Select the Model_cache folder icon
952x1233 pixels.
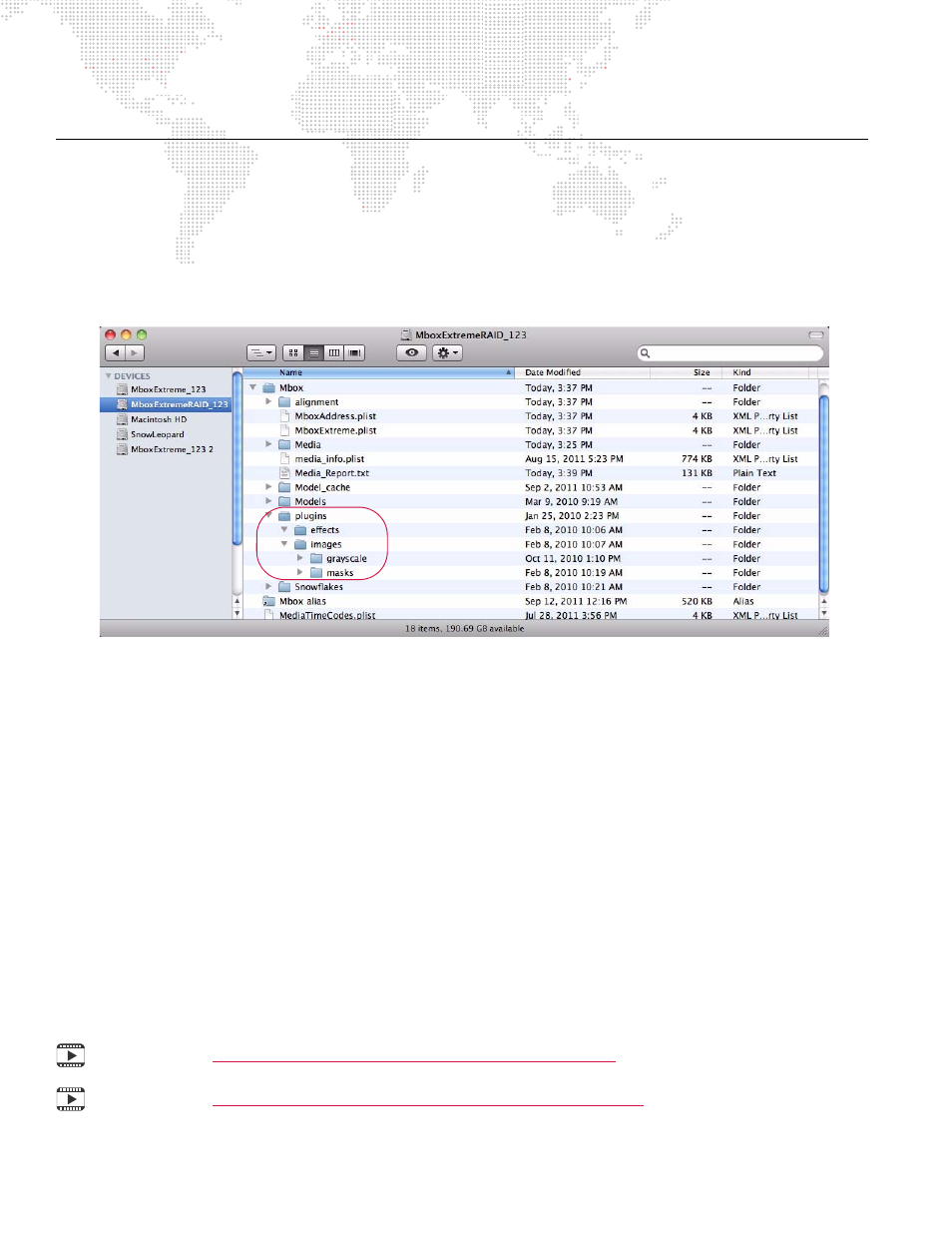coord(284,487)
